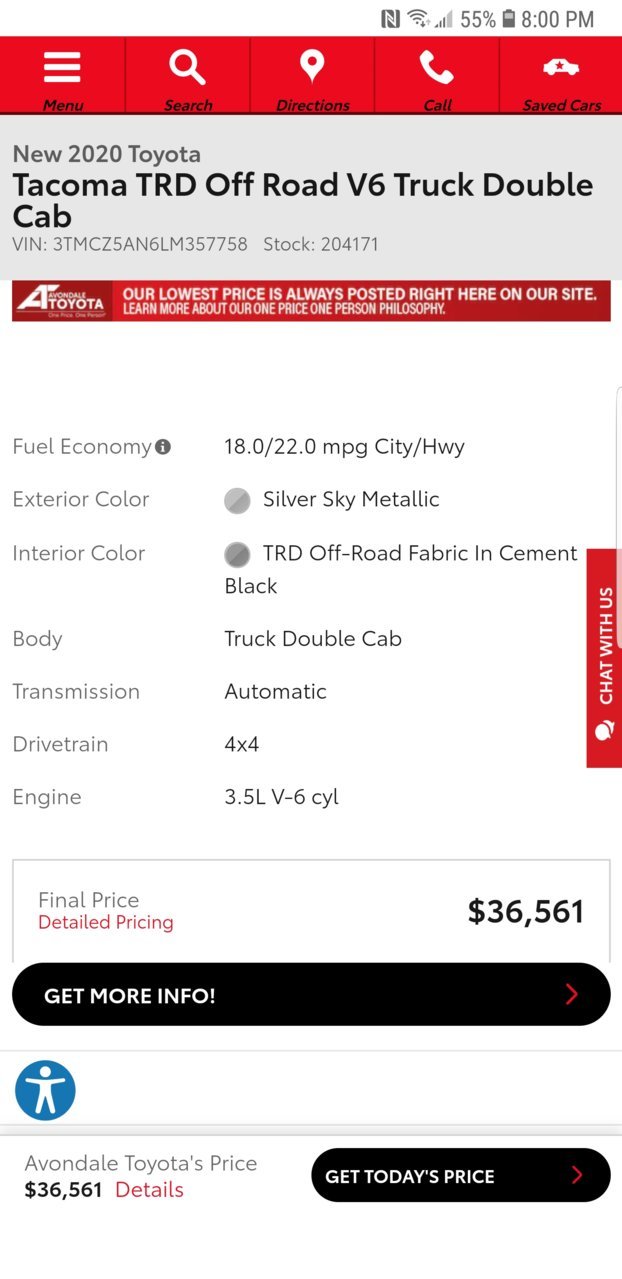Viewport: 622px width, 1279px height.
Task: Click Final Price amount $36,561
Action: (526, 910)
